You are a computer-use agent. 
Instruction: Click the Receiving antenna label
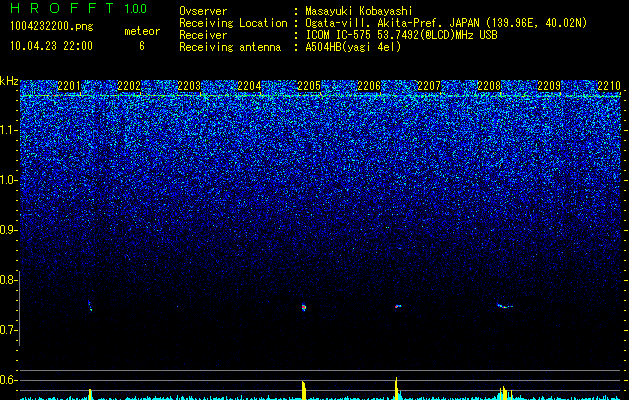[x=230, y=47]
